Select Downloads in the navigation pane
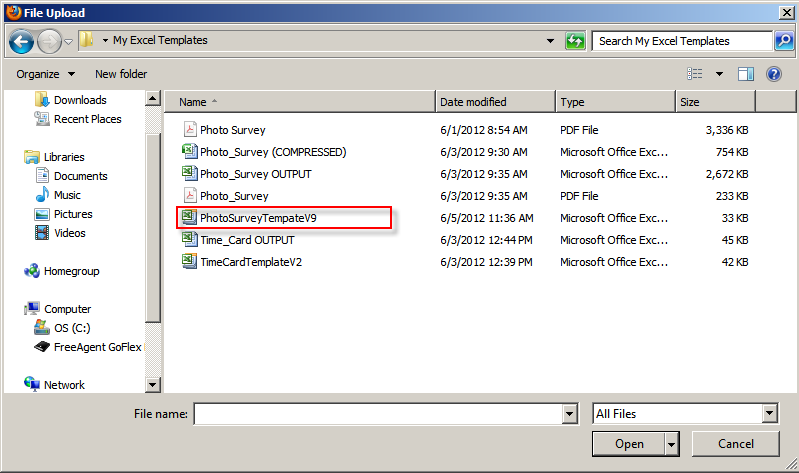Image resolution: width=799 pixels, height=473 pixels. 70,100
